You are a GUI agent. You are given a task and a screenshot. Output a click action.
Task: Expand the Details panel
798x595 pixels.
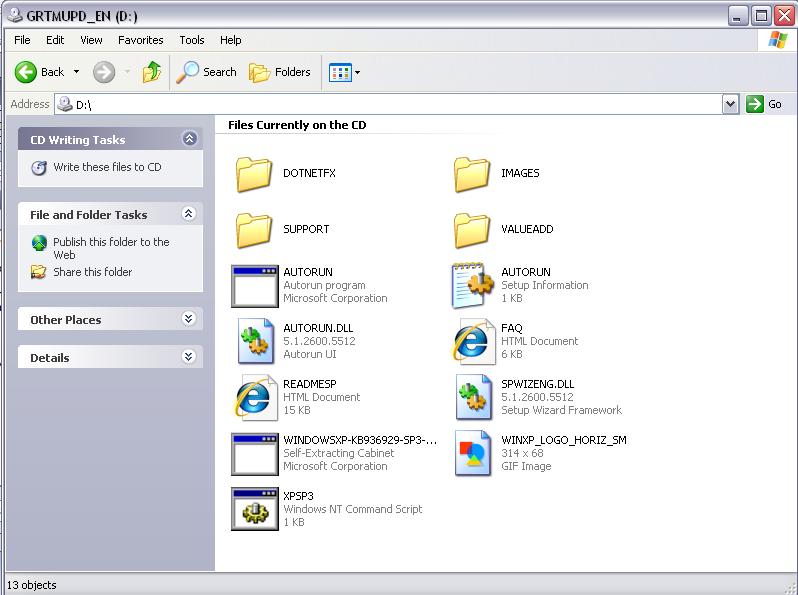(188, 357)
